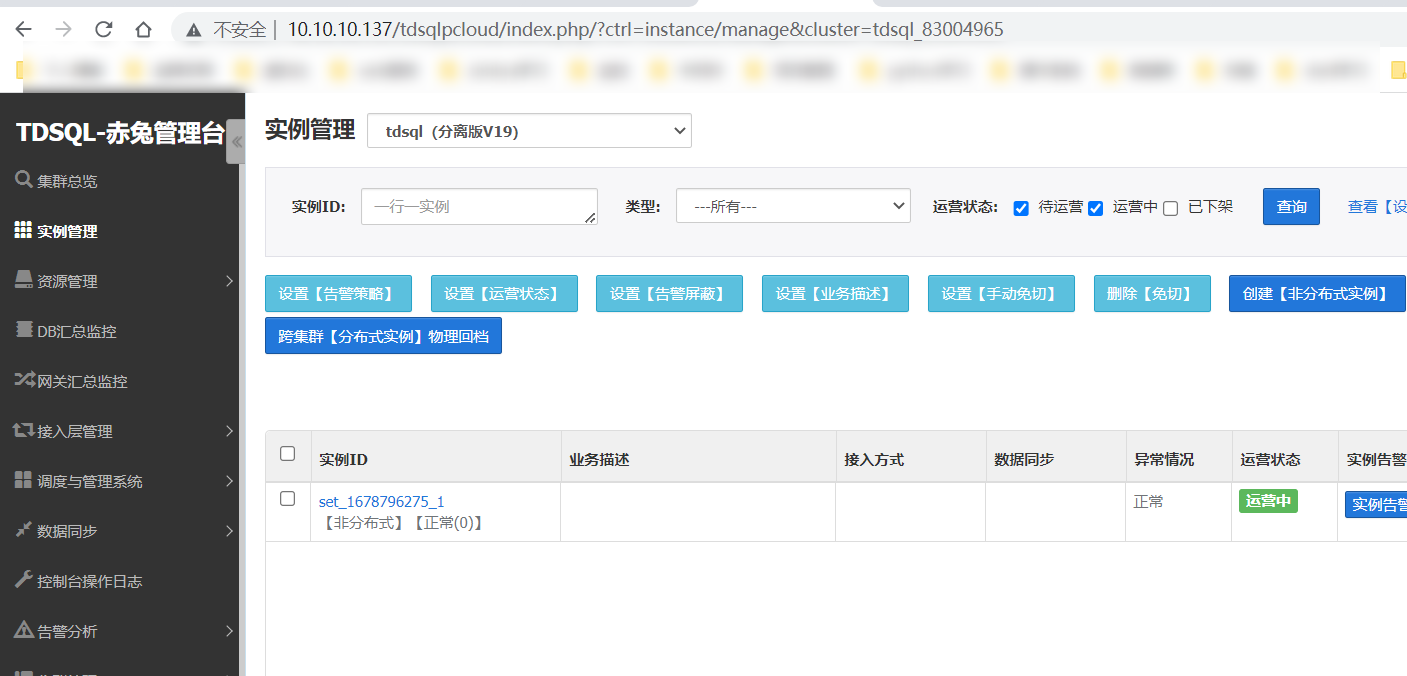Viewport: 1407px width, 676px height.
Task: Click 实例ID column header
Action: (343, 459)
